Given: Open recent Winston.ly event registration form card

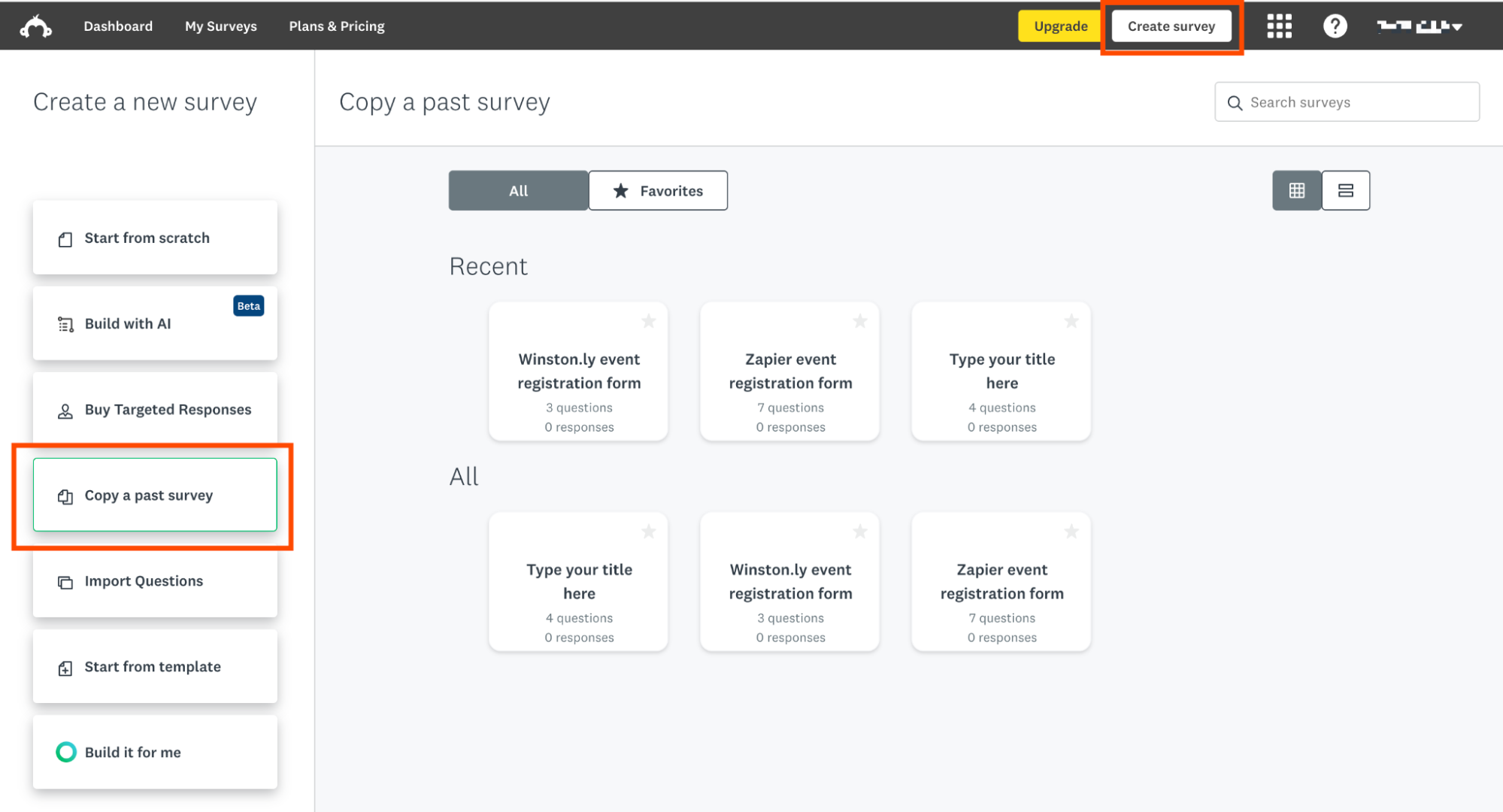Looking at the screenshot, I should 578,371.
